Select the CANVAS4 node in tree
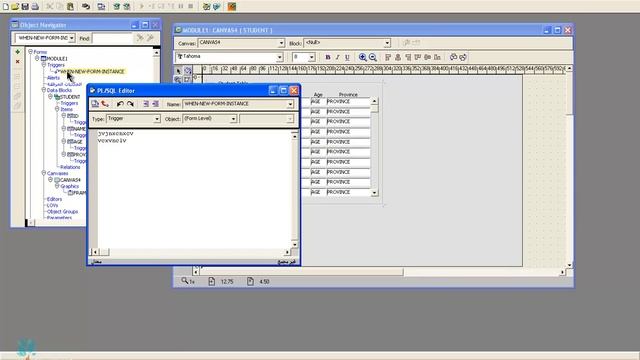Image resolution: width=640 pixels, height=360 pixels. click(x=70, y=180)
